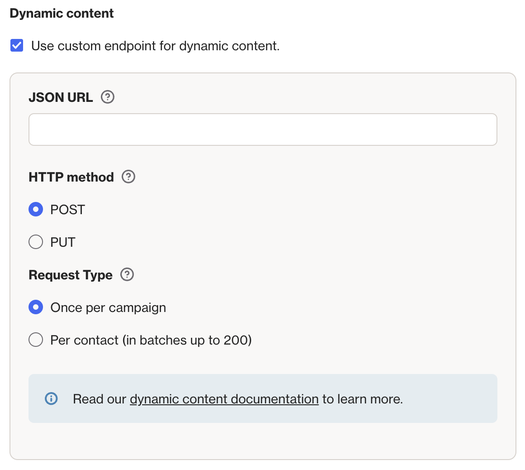Click inside the JSON URL text field
Screen dimensions: 525x470
coord(263,130)
